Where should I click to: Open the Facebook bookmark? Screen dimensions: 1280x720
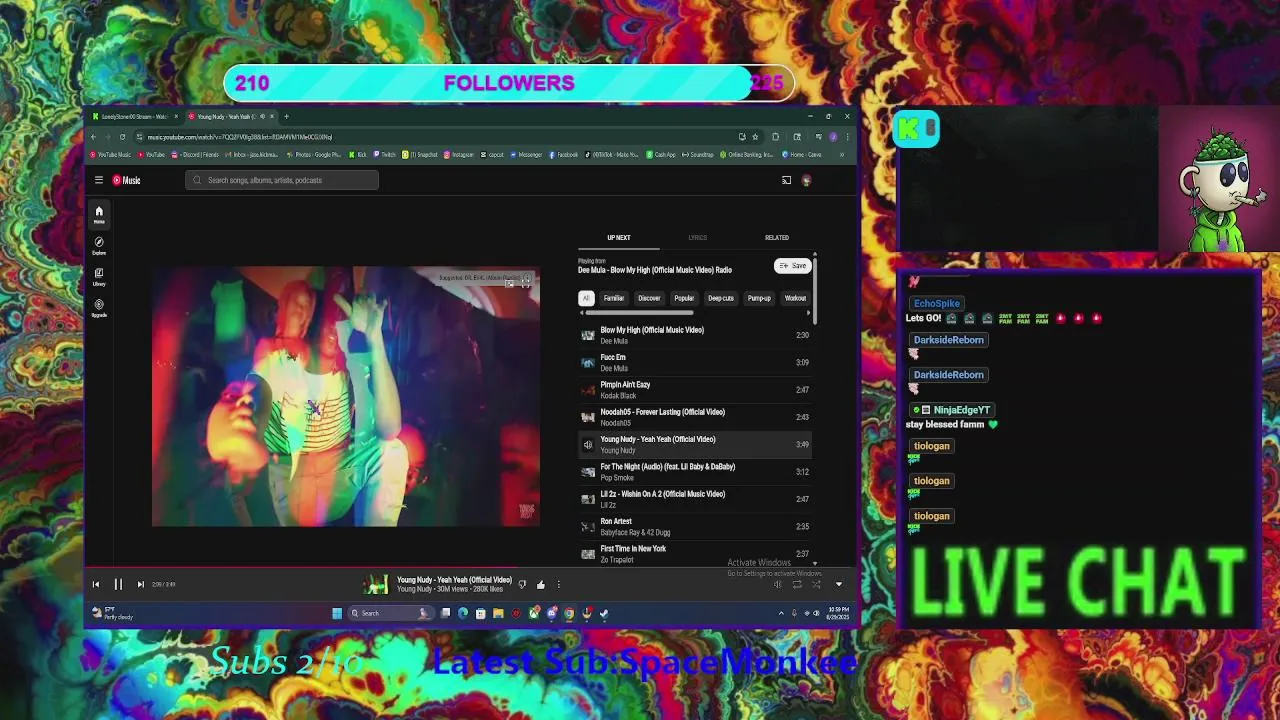pyautogui.click(x=564, y=155)
